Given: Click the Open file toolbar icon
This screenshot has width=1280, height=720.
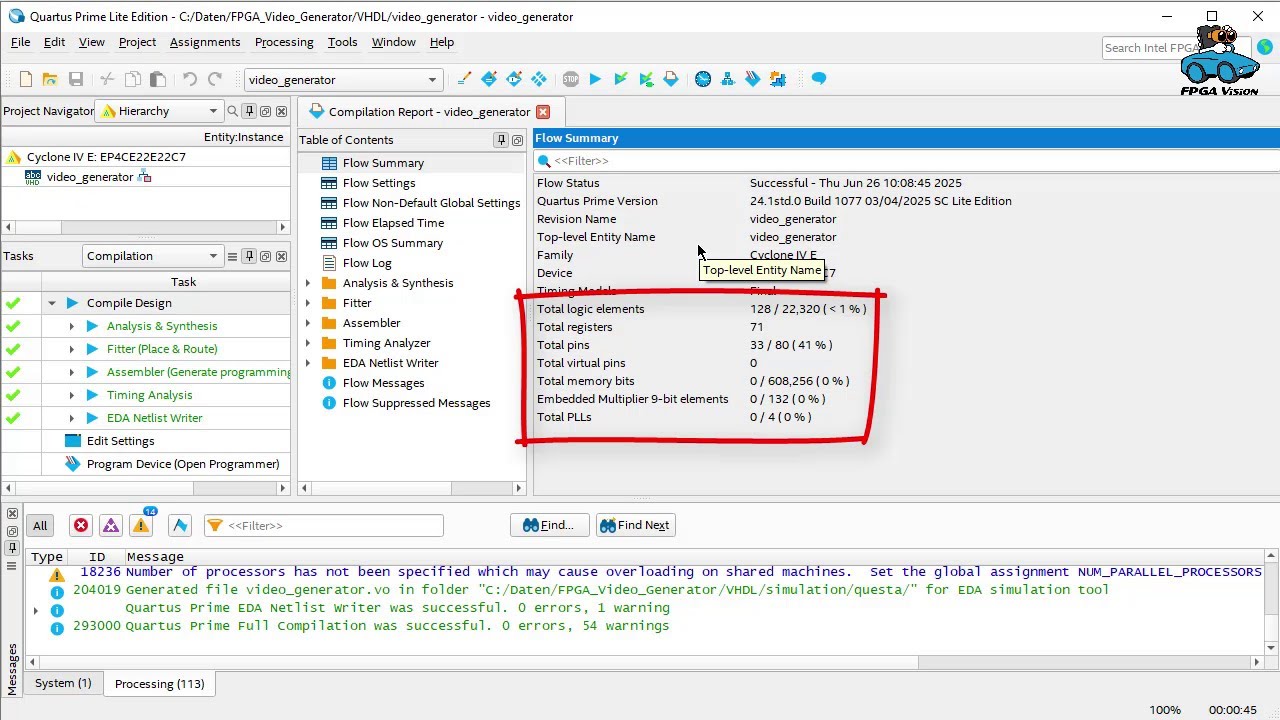Looking at the screenshot, I should coord(49,79).
